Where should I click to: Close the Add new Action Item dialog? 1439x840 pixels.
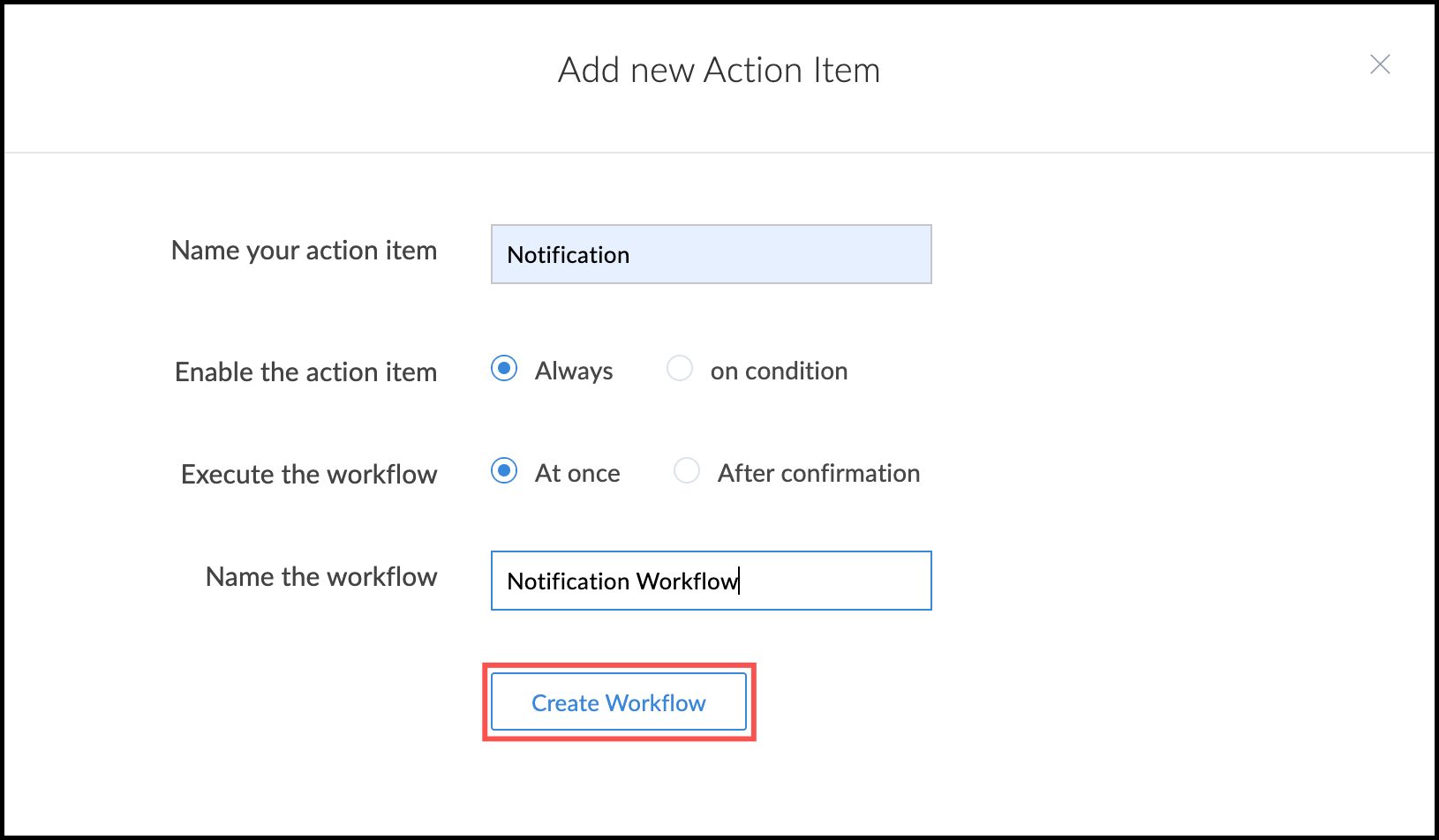[x=1380, y=64]
